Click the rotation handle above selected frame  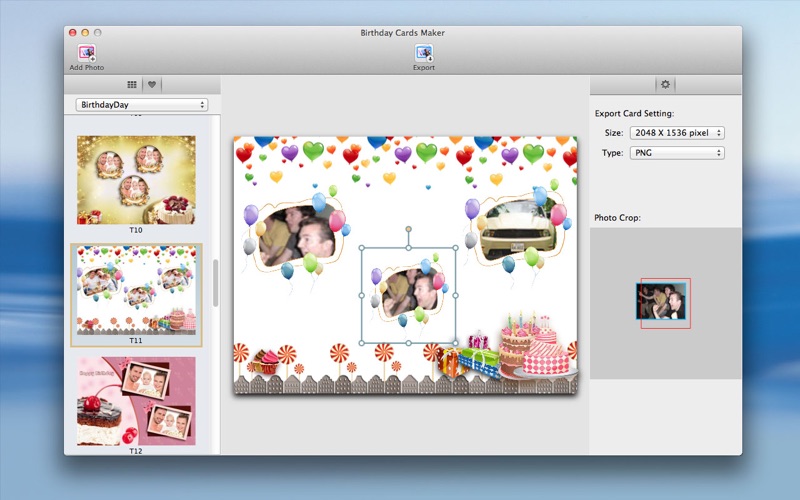[x=409, y=229]
